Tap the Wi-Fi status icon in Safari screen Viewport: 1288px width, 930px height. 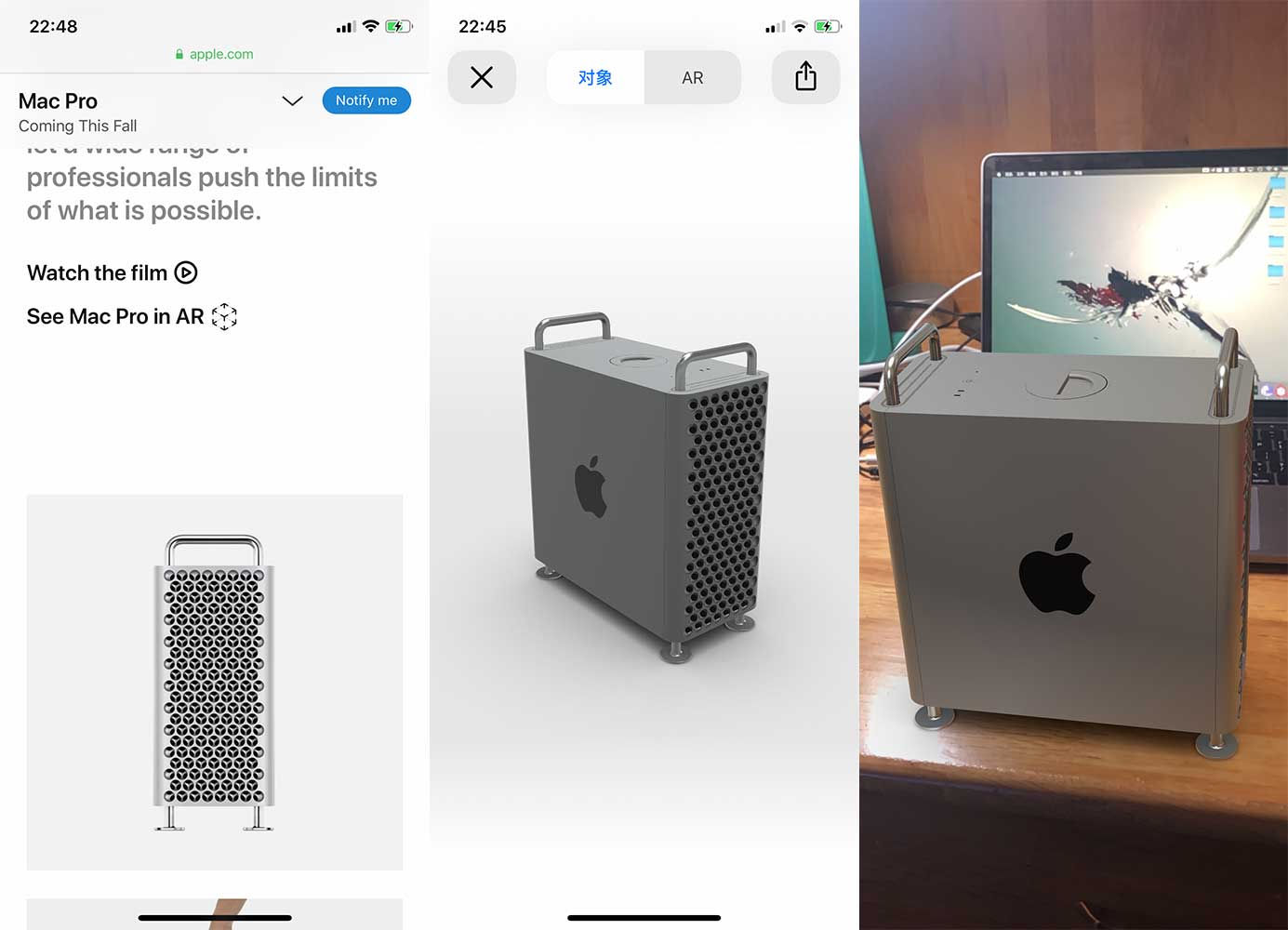(370, 26)
